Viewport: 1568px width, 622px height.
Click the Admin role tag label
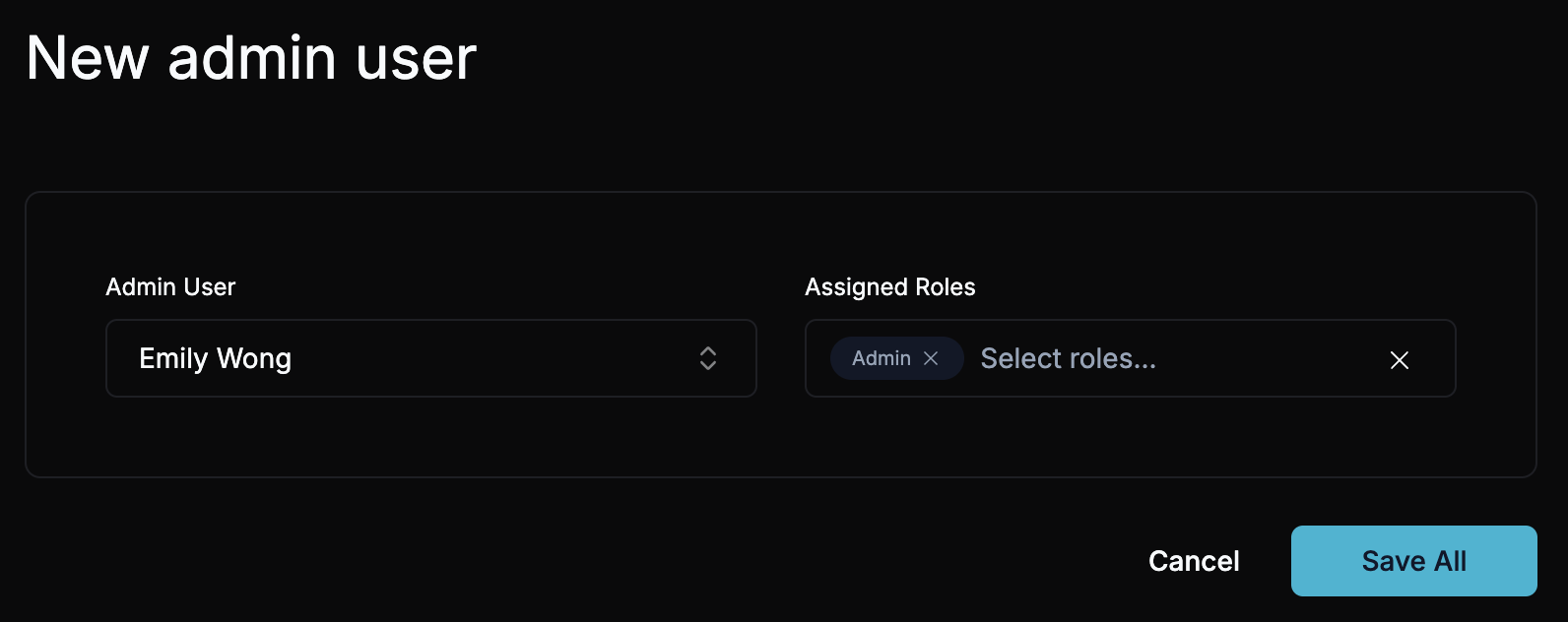pyautogui.click(x=881, y=358)
